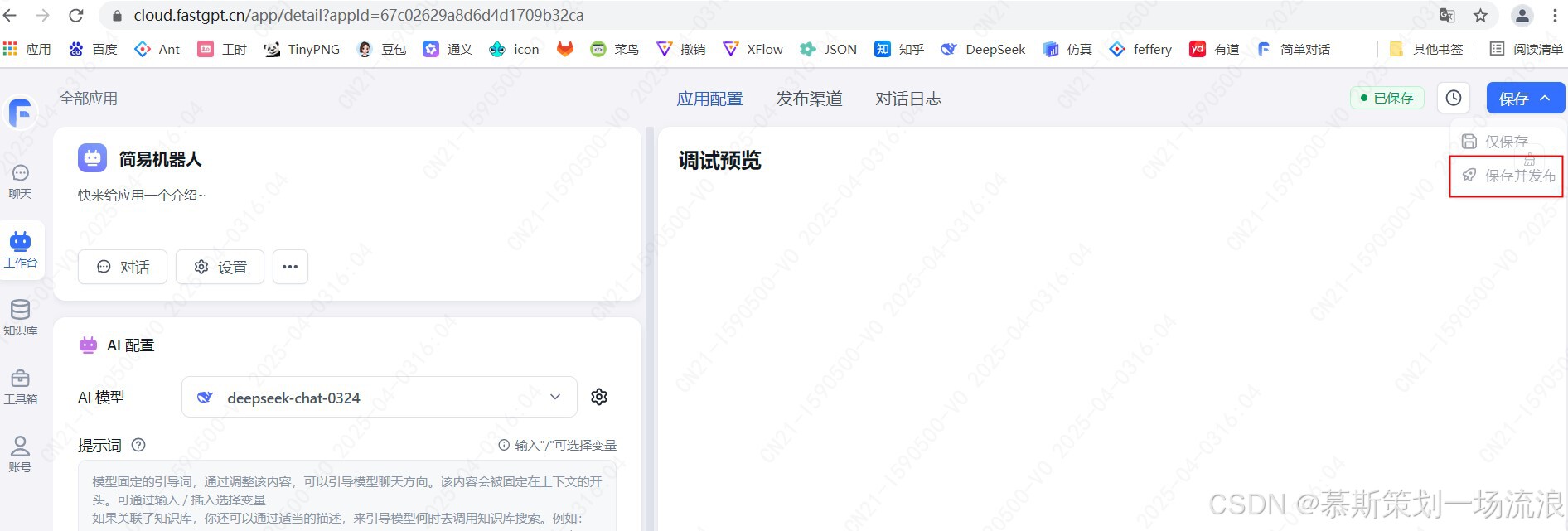1568x531 pixels.
Task: Click the orange GitLab fox bookmark icon
Action: (565, 49)
